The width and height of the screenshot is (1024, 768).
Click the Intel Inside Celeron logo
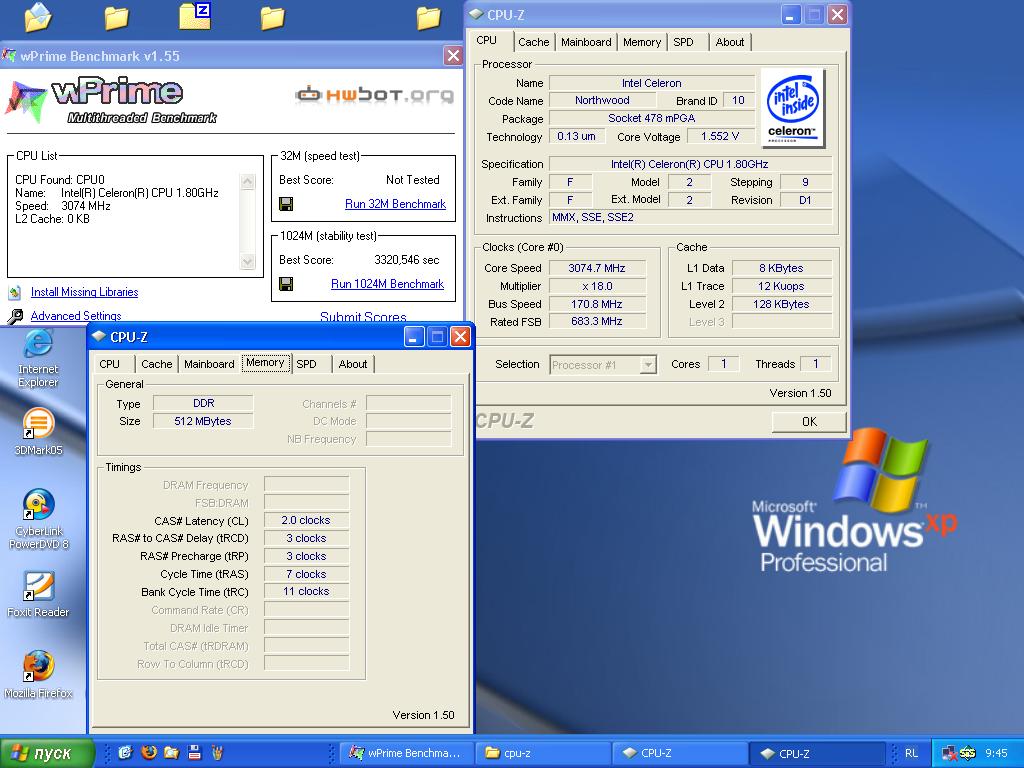(x=793, y=108)
